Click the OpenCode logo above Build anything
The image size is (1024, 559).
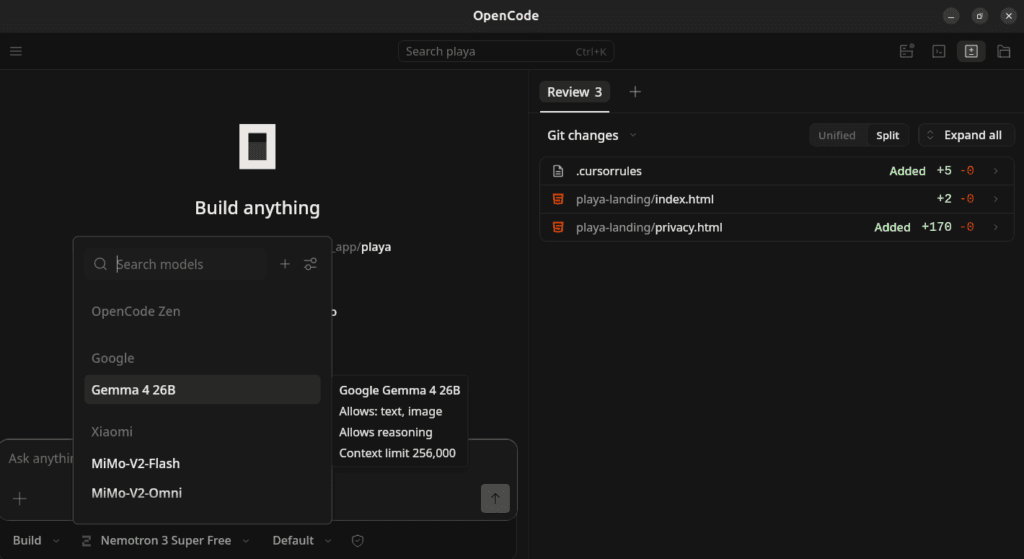pyautogui.click(x=257, y=146)
